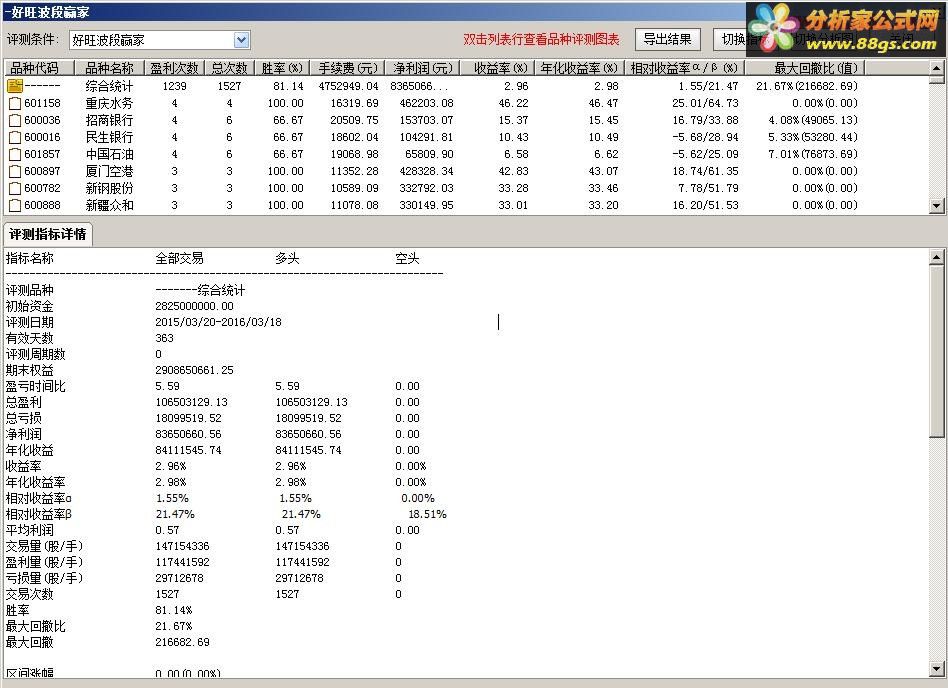This screenshot has width=948, height=688.
Task: Click the 初始资金 value 2825000000.00
Action: [195, 307]
